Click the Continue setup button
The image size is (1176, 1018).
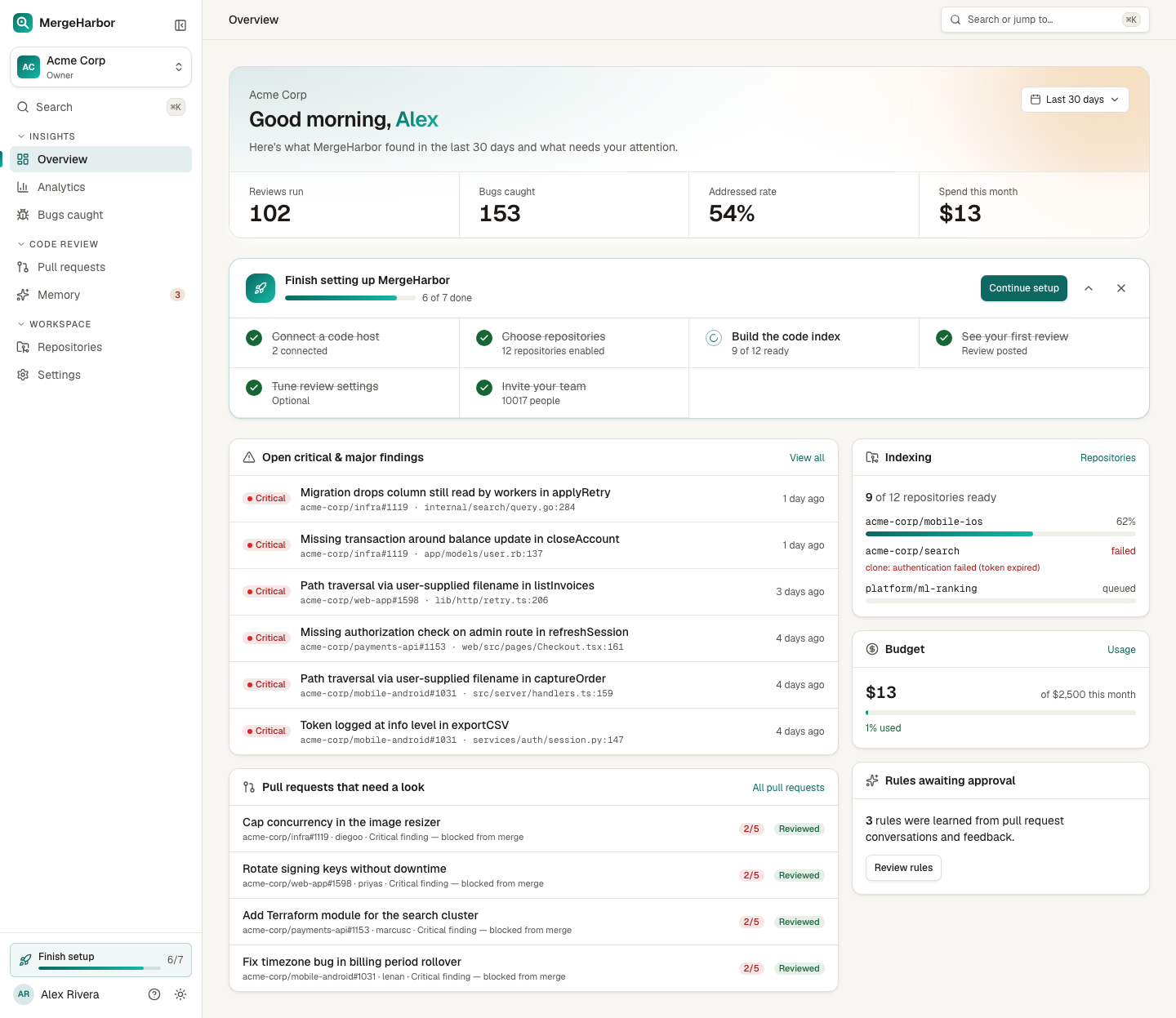1024,288
